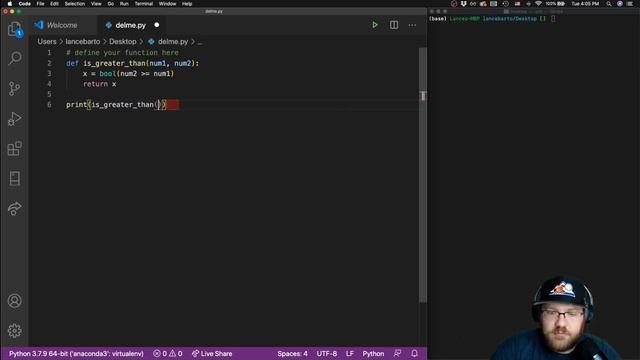Open the Selection menu
640x360 pixels.
click(75, 4)
